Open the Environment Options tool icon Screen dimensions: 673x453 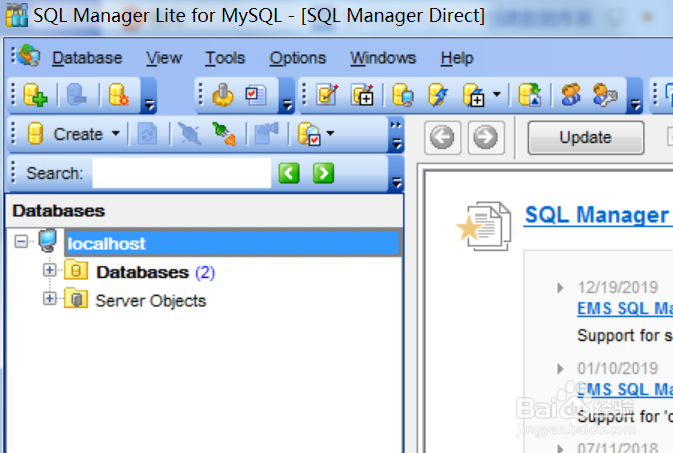coord(223,95)
